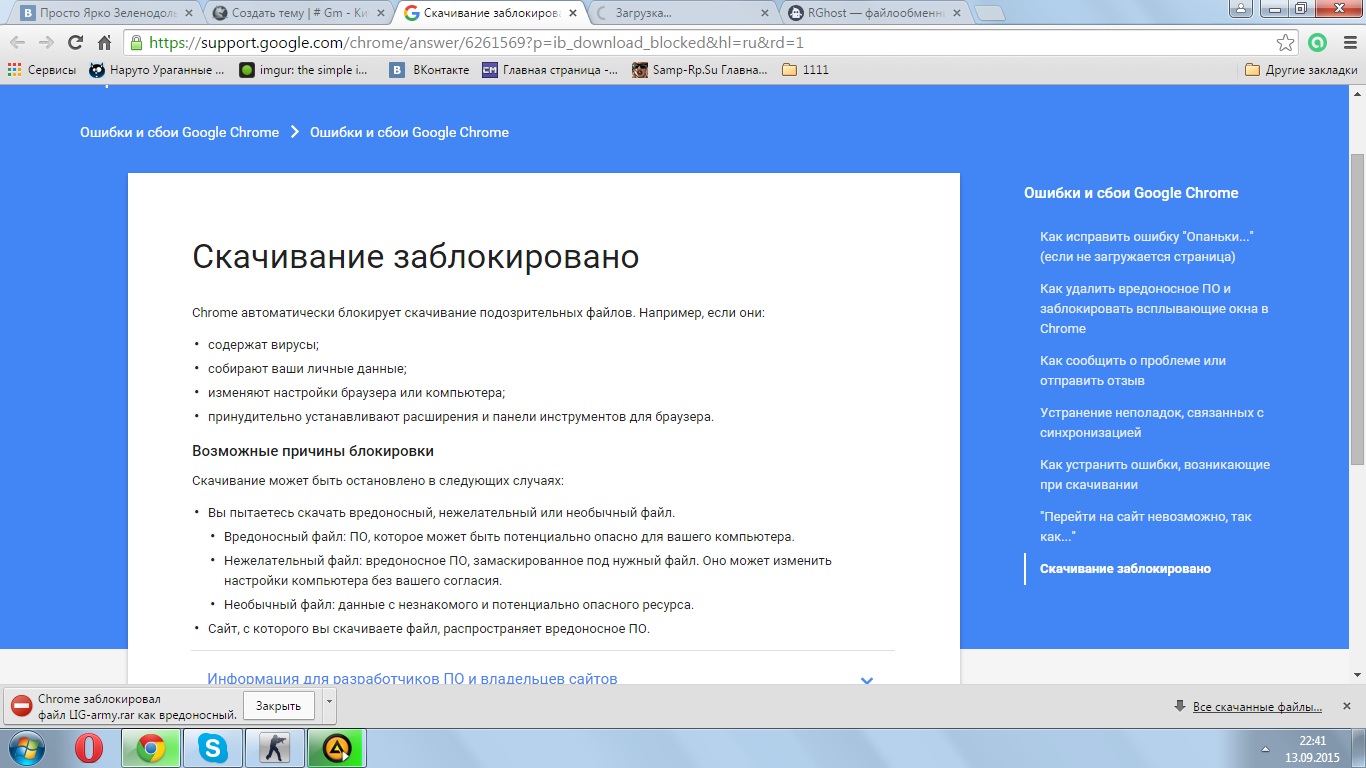Viewport: 1366px width, 768px height.
Task: Close the Загрузка tab
Action: (x=764, y=14)
